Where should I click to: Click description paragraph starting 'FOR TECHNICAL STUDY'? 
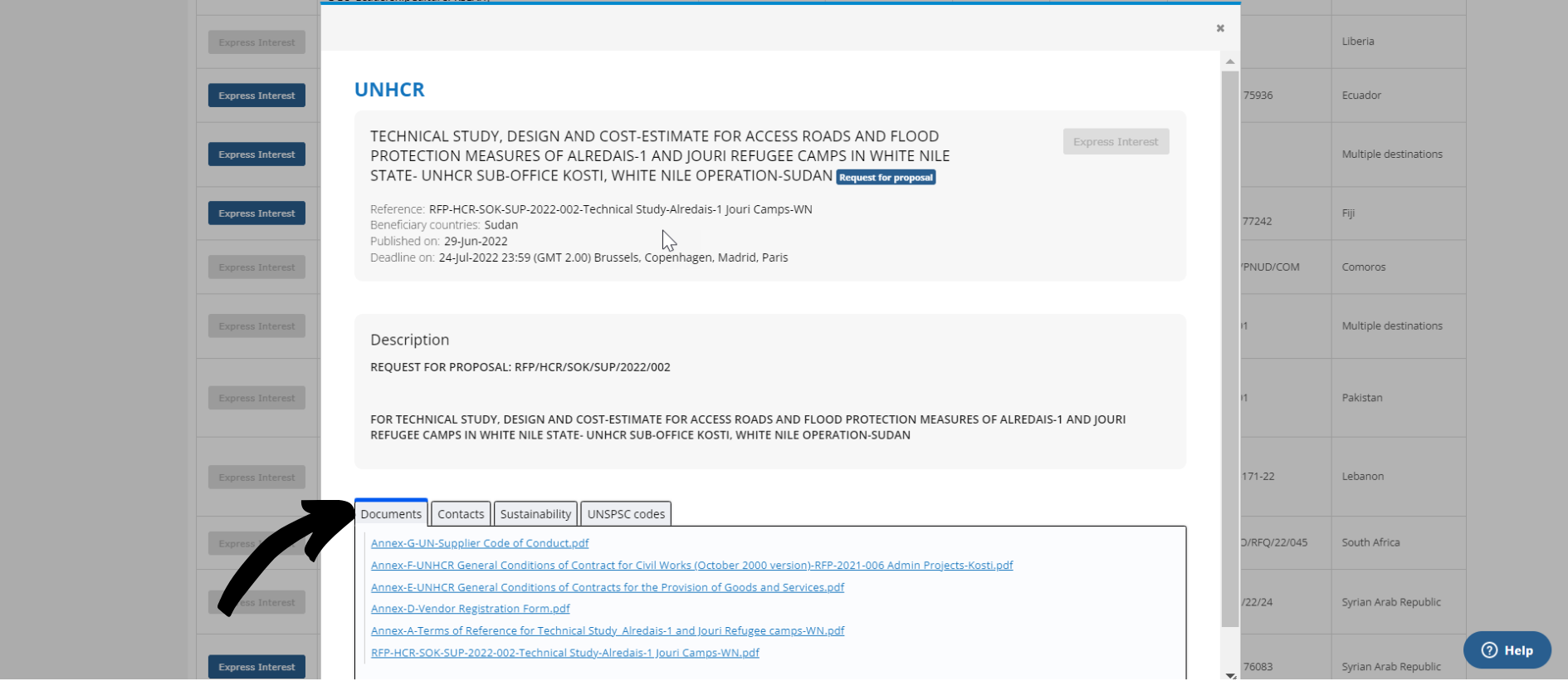pyautogui.click(x=748, y=427)
